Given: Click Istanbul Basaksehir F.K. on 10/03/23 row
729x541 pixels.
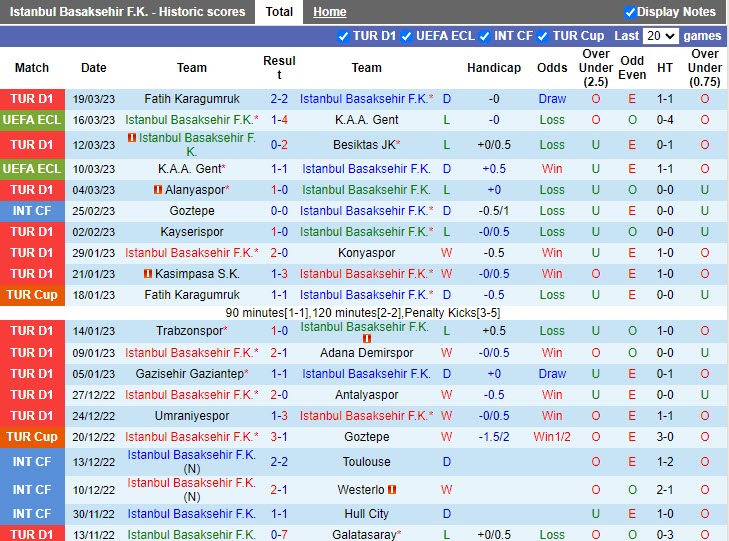Looking at the screenshot, I should coord(366,169).
